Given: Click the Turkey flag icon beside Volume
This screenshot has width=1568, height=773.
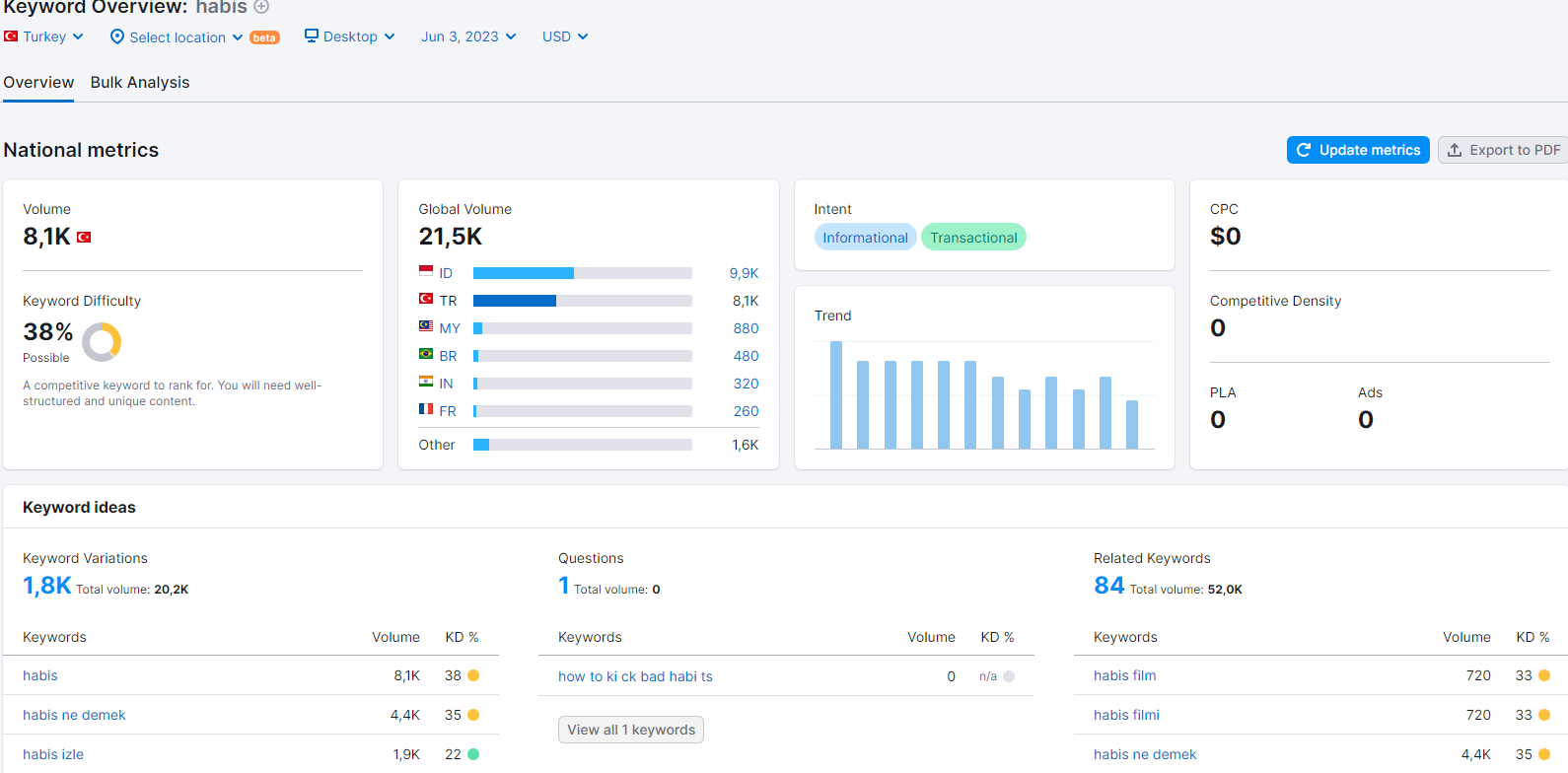Looking at the screenshot, I should point(84,237).
